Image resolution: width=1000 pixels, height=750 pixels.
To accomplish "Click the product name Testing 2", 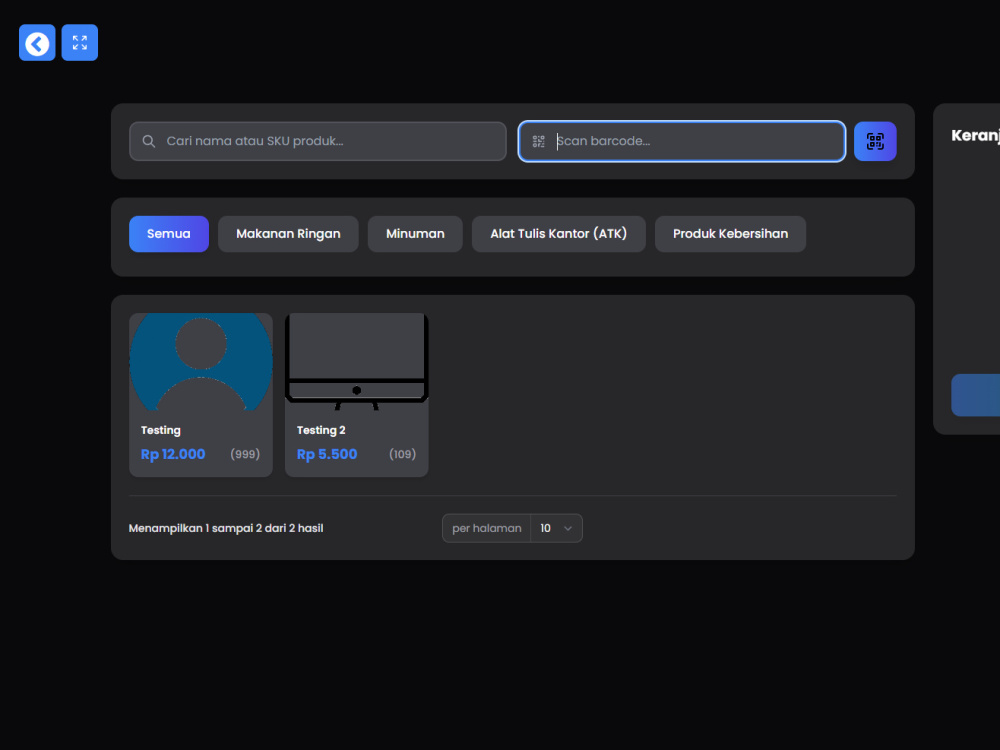I will click(321, 430).
